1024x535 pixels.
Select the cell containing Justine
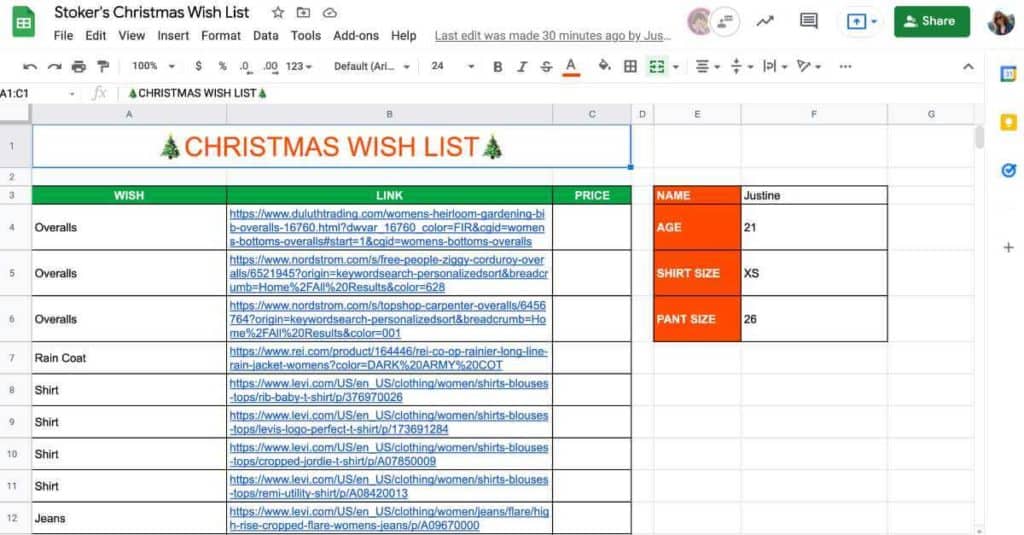tap(814, 195)
